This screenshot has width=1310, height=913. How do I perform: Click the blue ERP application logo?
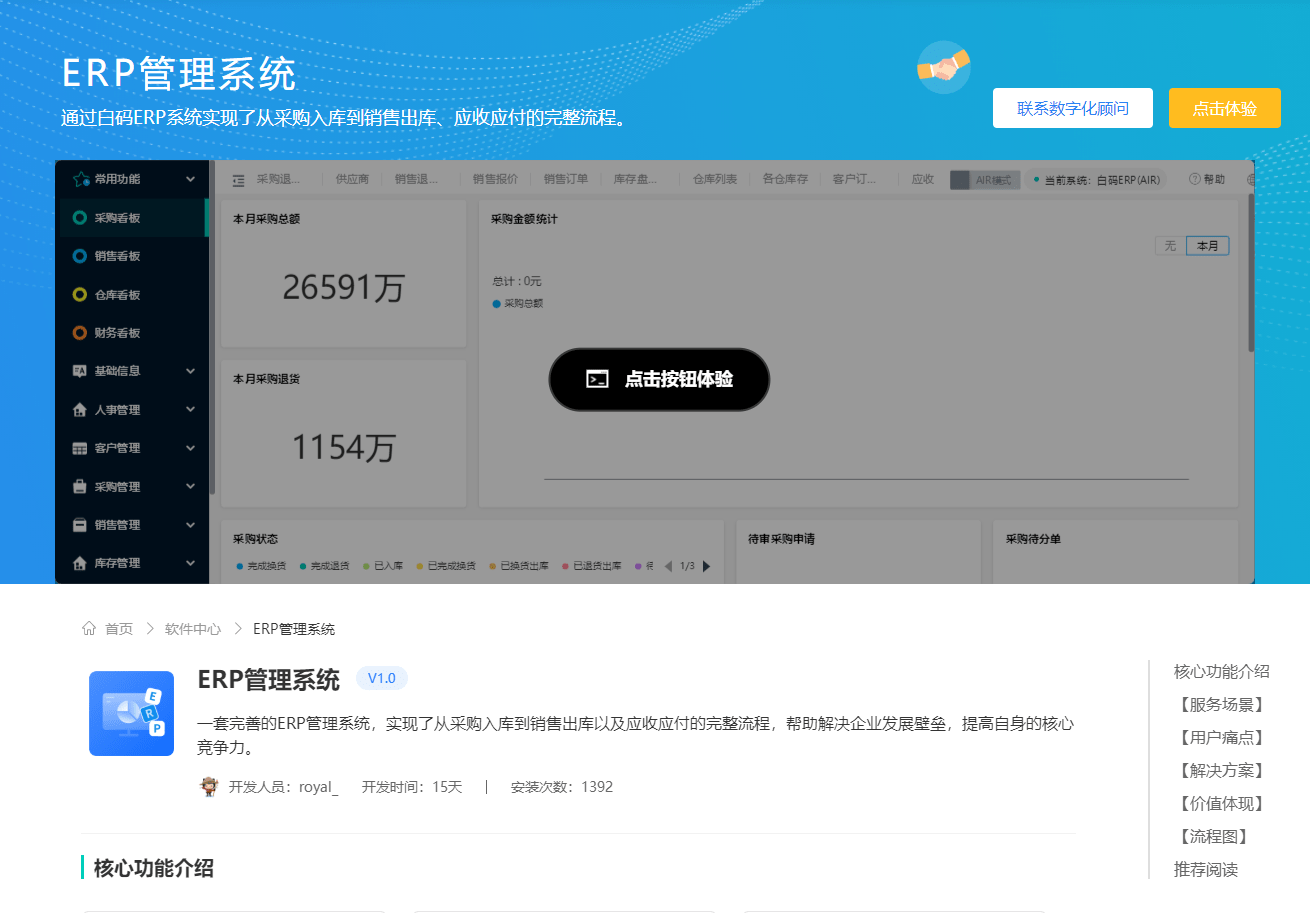pyautogui.click(x=131, y=713)
